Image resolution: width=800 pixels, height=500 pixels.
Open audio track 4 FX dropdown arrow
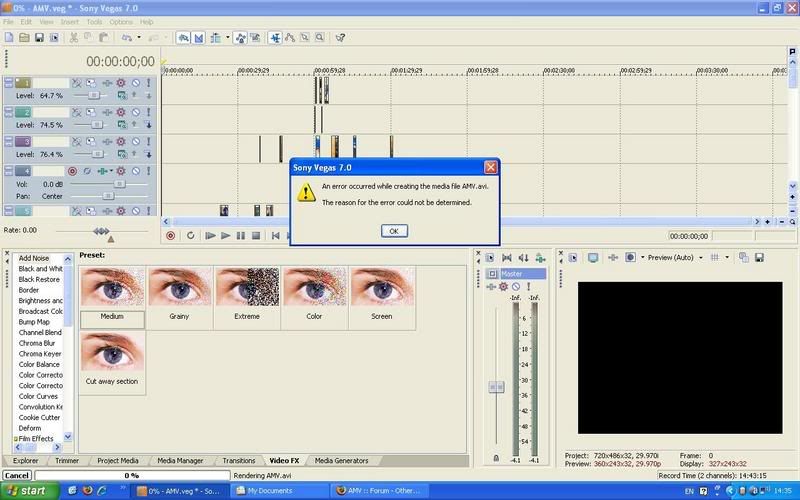click(111, 171)
